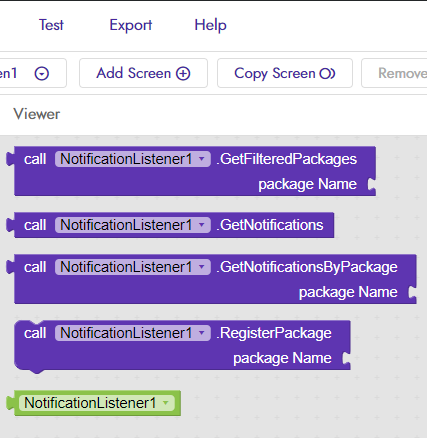Click the Remove screen button

point(394,73)
